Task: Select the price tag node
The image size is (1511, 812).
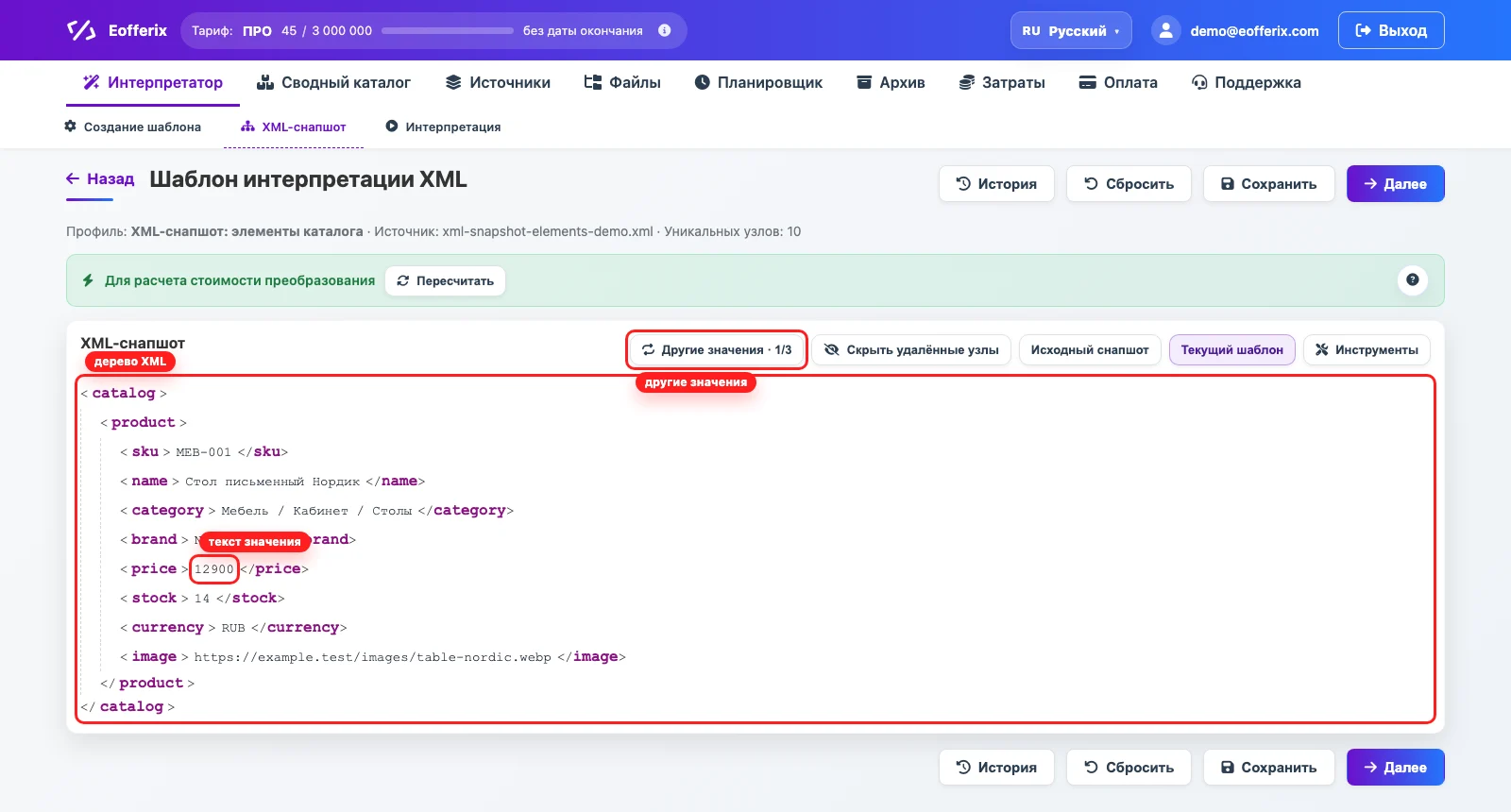Action: pyautogui.click(x=154, y=568)
